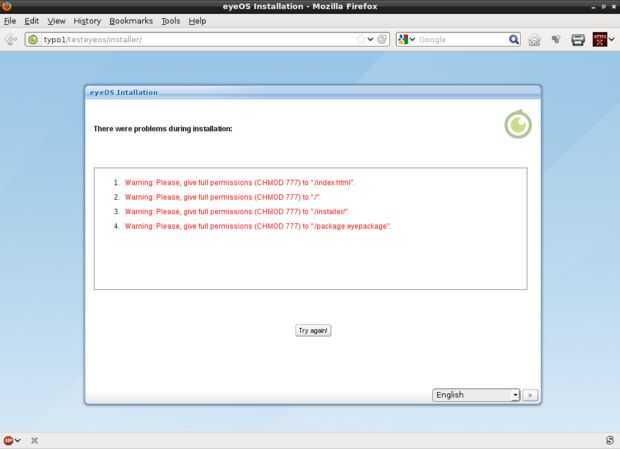620x449 pixels.
Task: Click the small pin toolbar icon
Action: [556, 39]
